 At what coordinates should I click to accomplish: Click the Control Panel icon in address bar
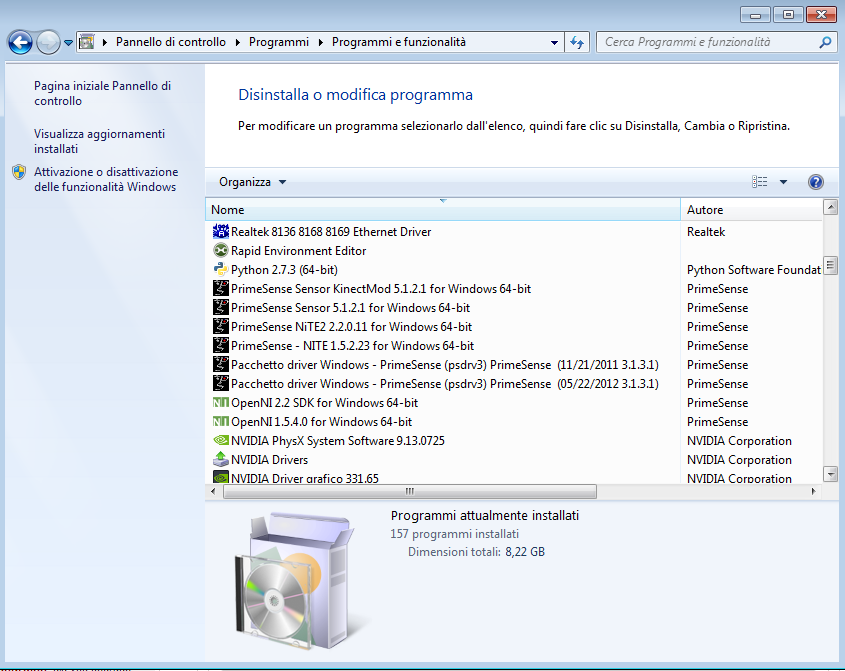click(87, 42)
